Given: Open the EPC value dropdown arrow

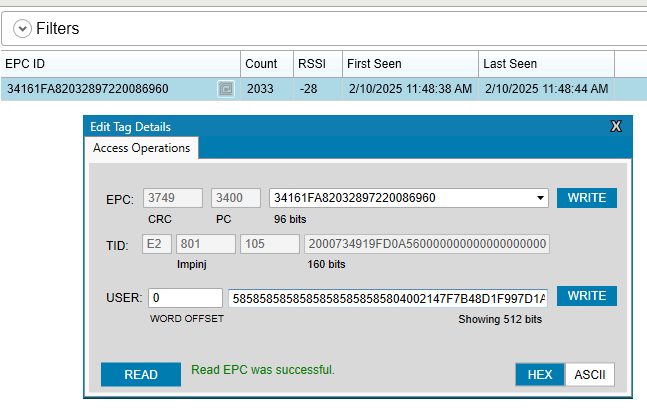Looking at the screenshot, I should point(540,198).
